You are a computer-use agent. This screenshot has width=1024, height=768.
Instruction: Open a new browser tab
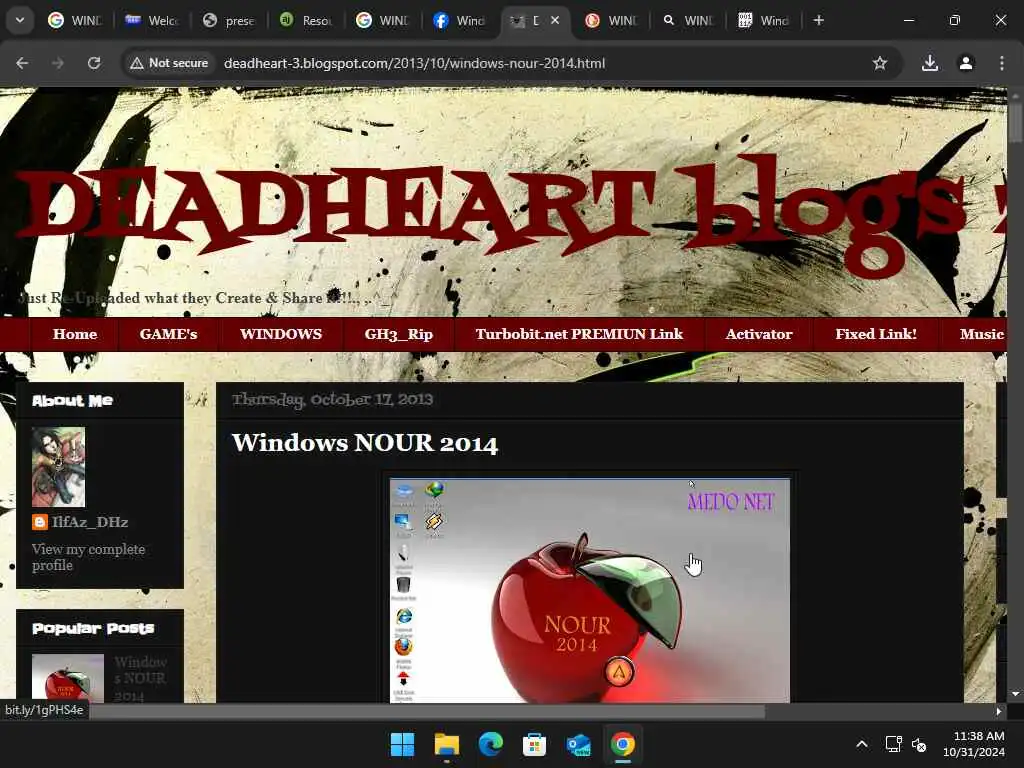[x=818, y=20]
